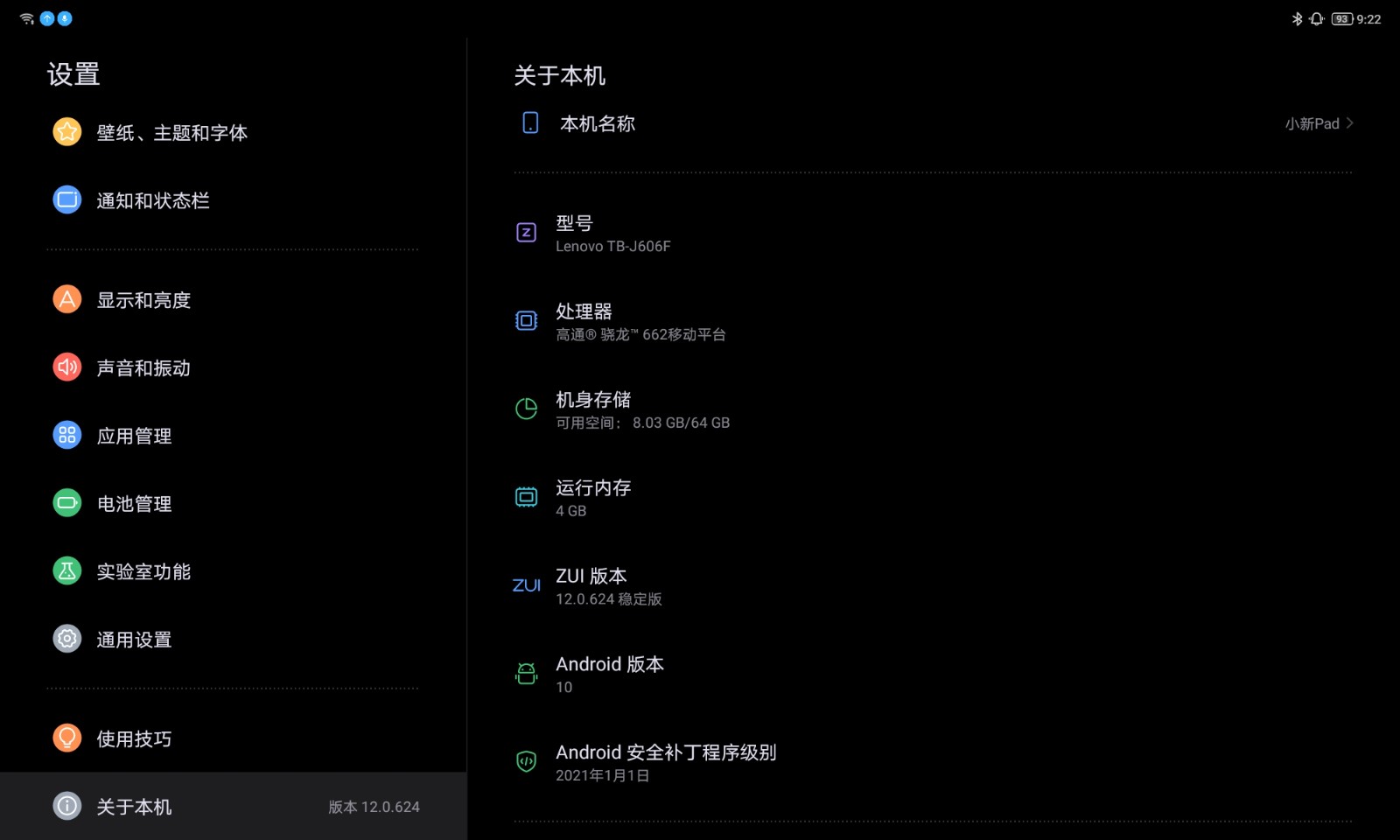The image size is (1400, 840).
Task: Click the 版本 12.0.624 label in sidebar
Action: click(374, 807)
